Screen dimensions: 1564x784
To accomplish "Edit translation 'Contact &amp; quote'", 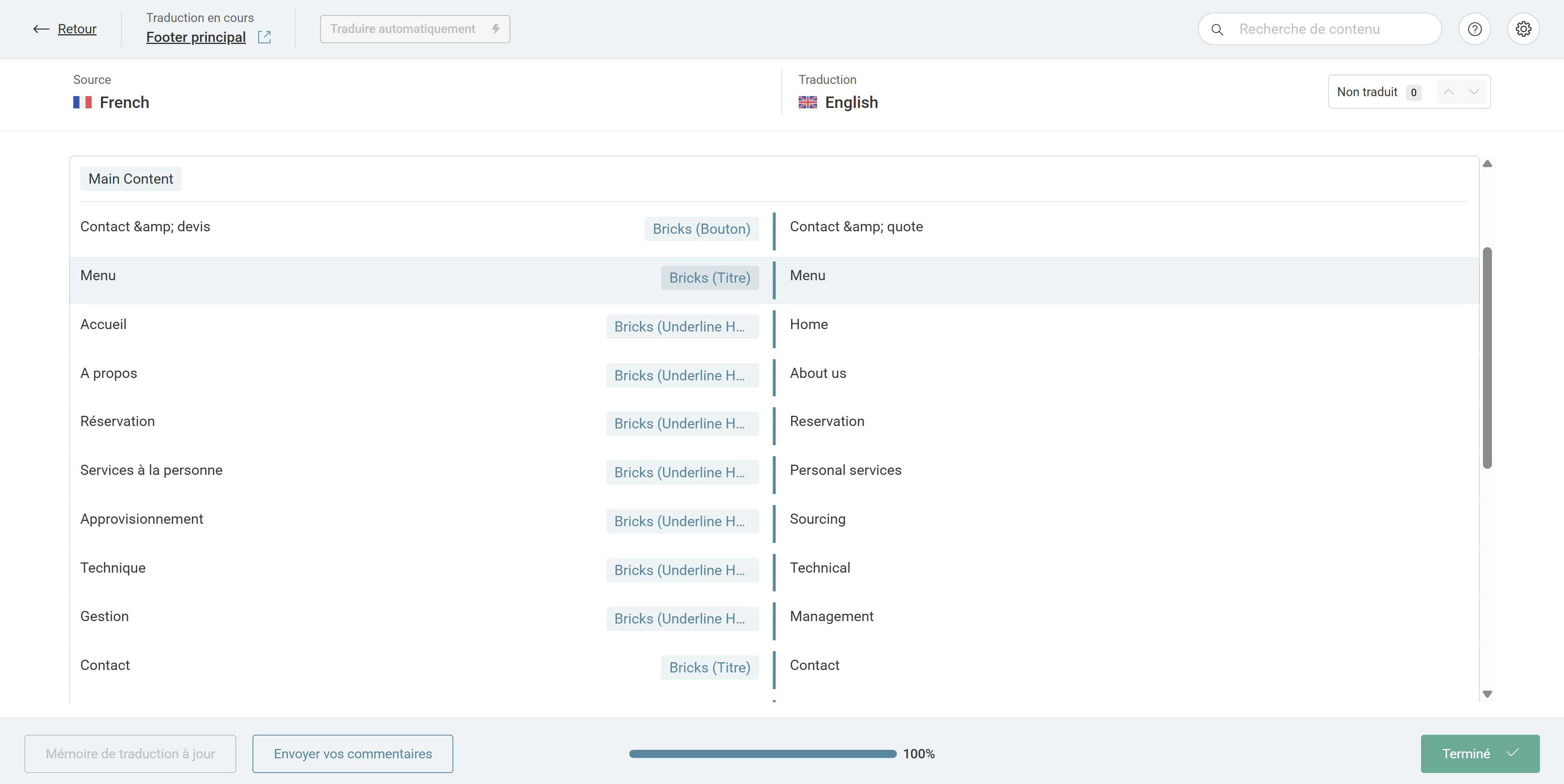I will [x=857, y=226].
